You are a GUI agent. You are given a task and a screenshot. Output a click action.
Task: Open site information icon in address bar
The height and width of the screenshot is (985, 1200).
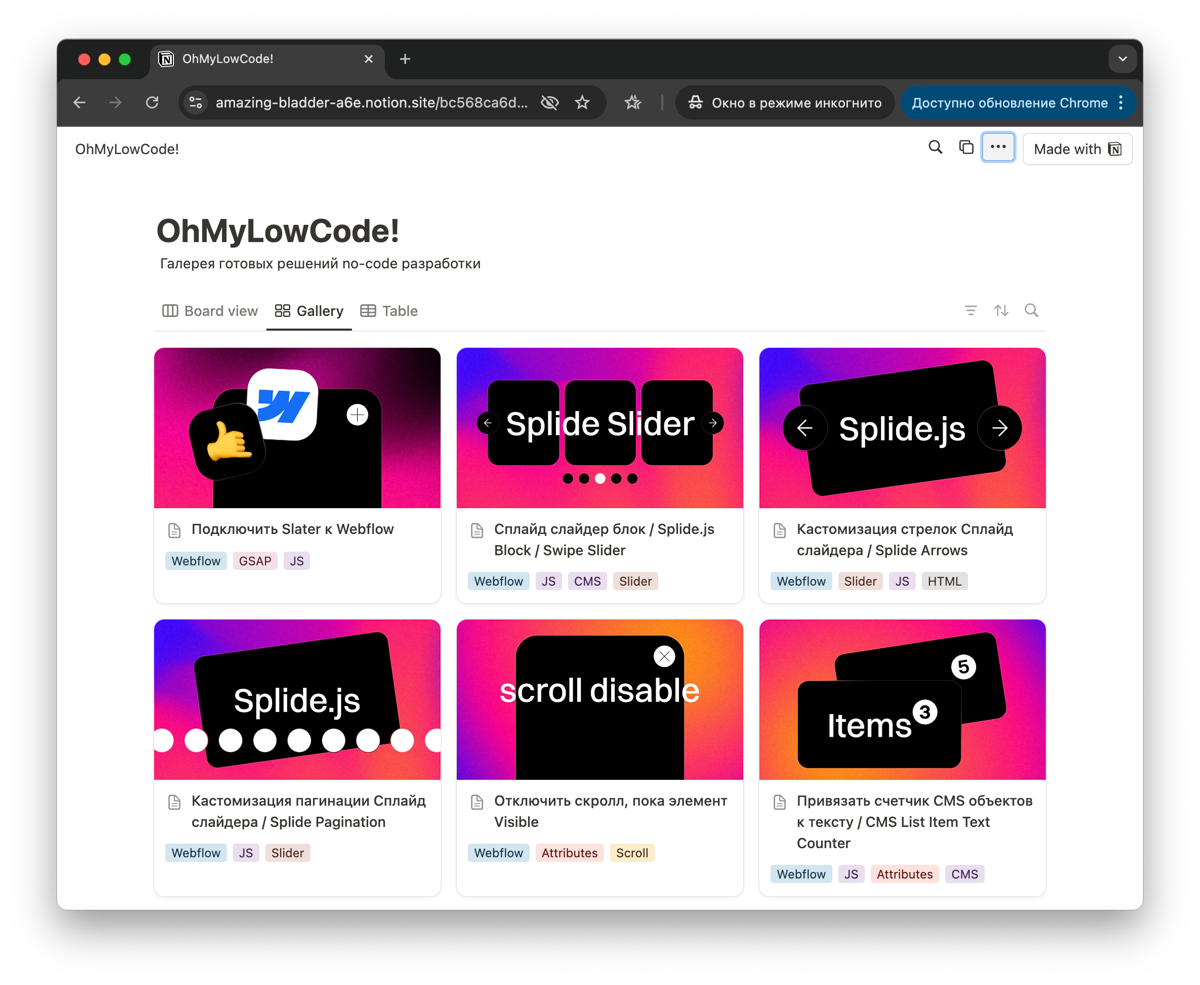[196, 103]
